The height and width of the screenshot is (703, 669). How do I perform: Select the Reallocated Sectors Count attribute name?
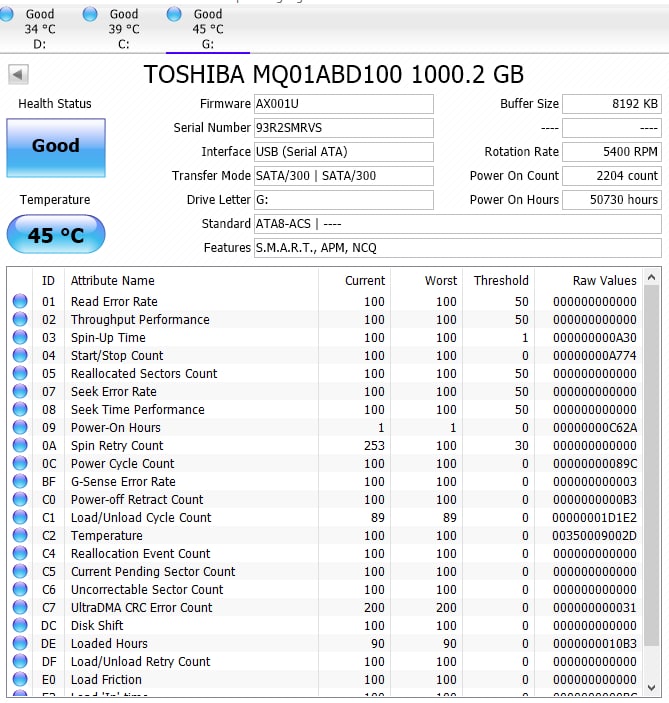pyautogui.click(x=144, y=373)
